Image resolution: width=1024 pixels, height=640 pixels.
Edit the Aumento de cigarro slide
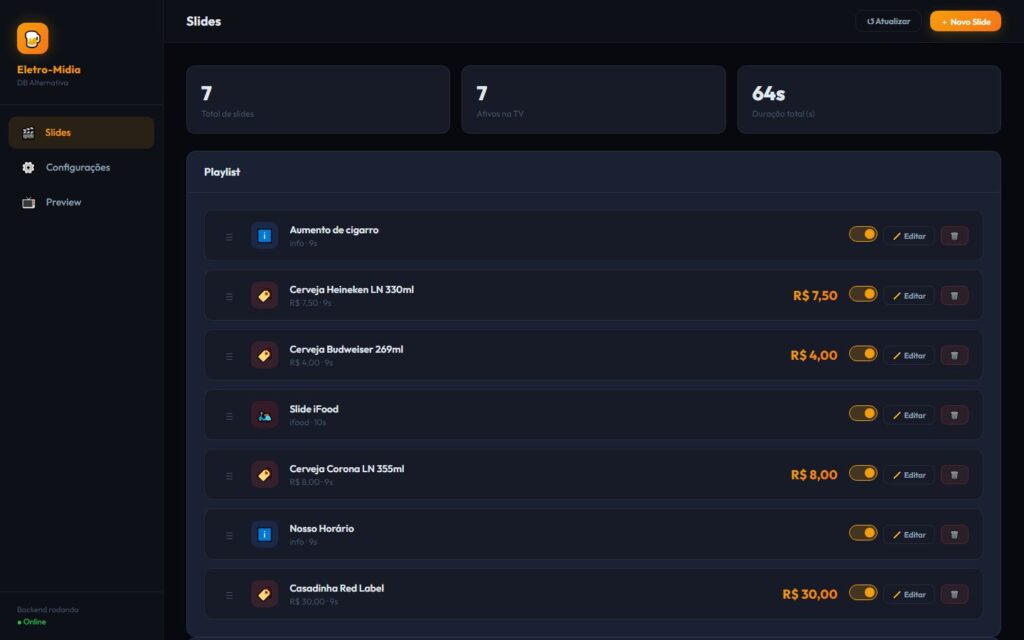point(909,236)
